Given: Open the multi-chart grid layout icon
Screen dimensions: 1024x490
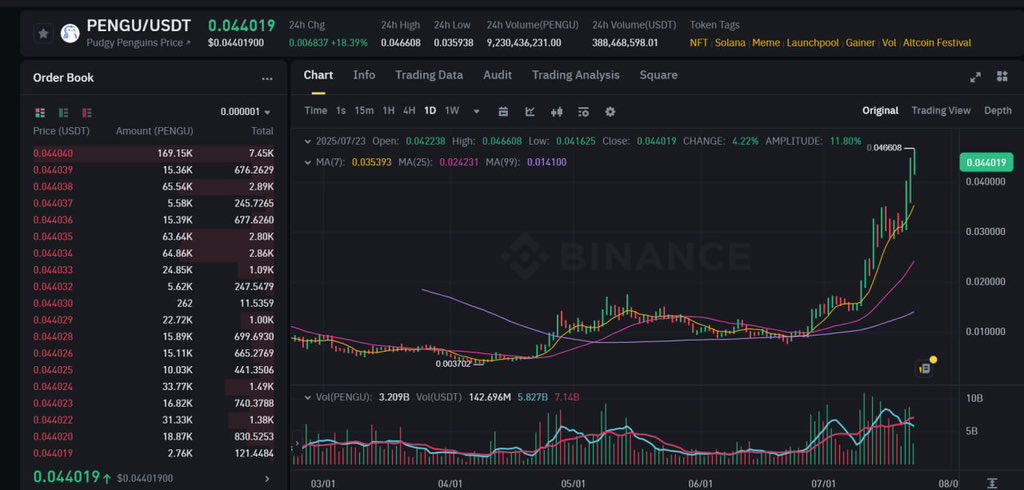Looking at the screenshot, I should point(1002,76).
